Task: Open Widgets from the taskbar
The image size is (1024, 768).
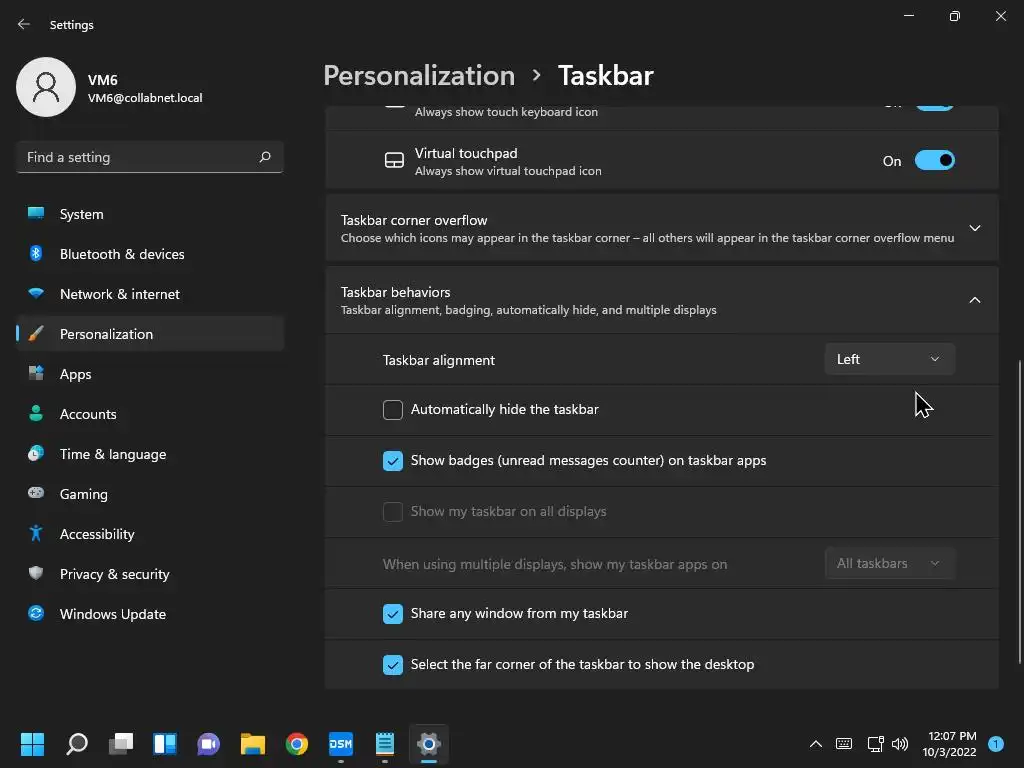Action: [165, 744]
